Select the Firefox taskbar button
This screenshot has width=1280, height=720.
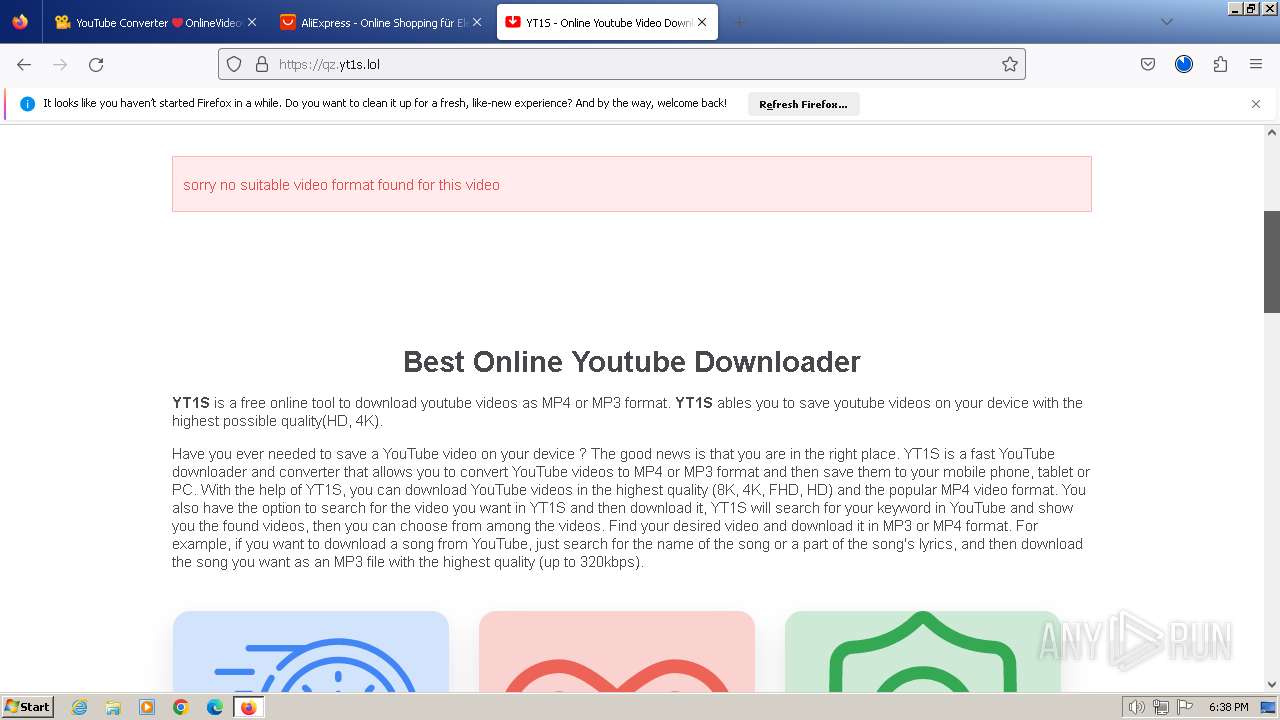(x=248, y=707)
